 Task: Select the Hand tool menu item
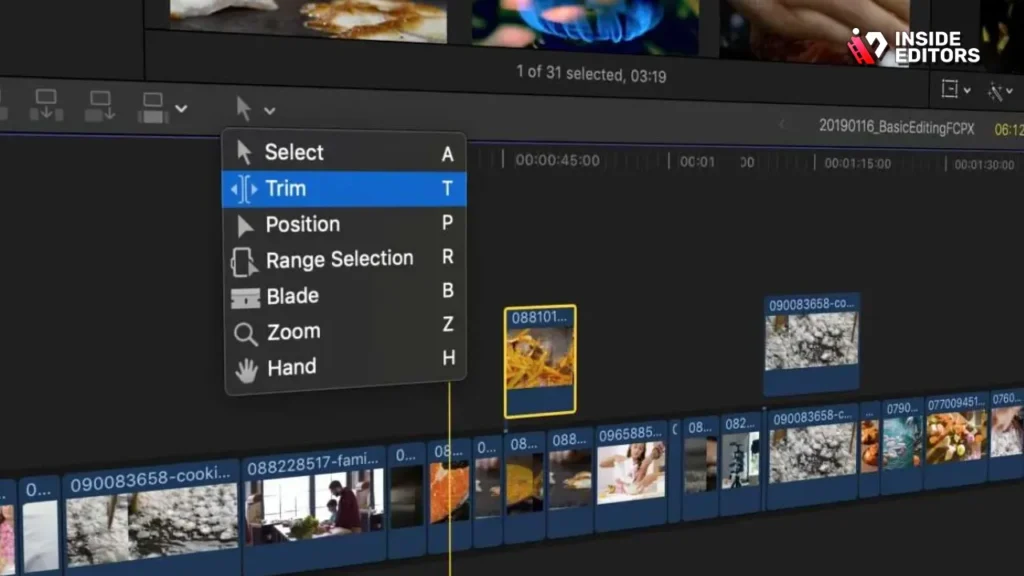coord(345,367)
